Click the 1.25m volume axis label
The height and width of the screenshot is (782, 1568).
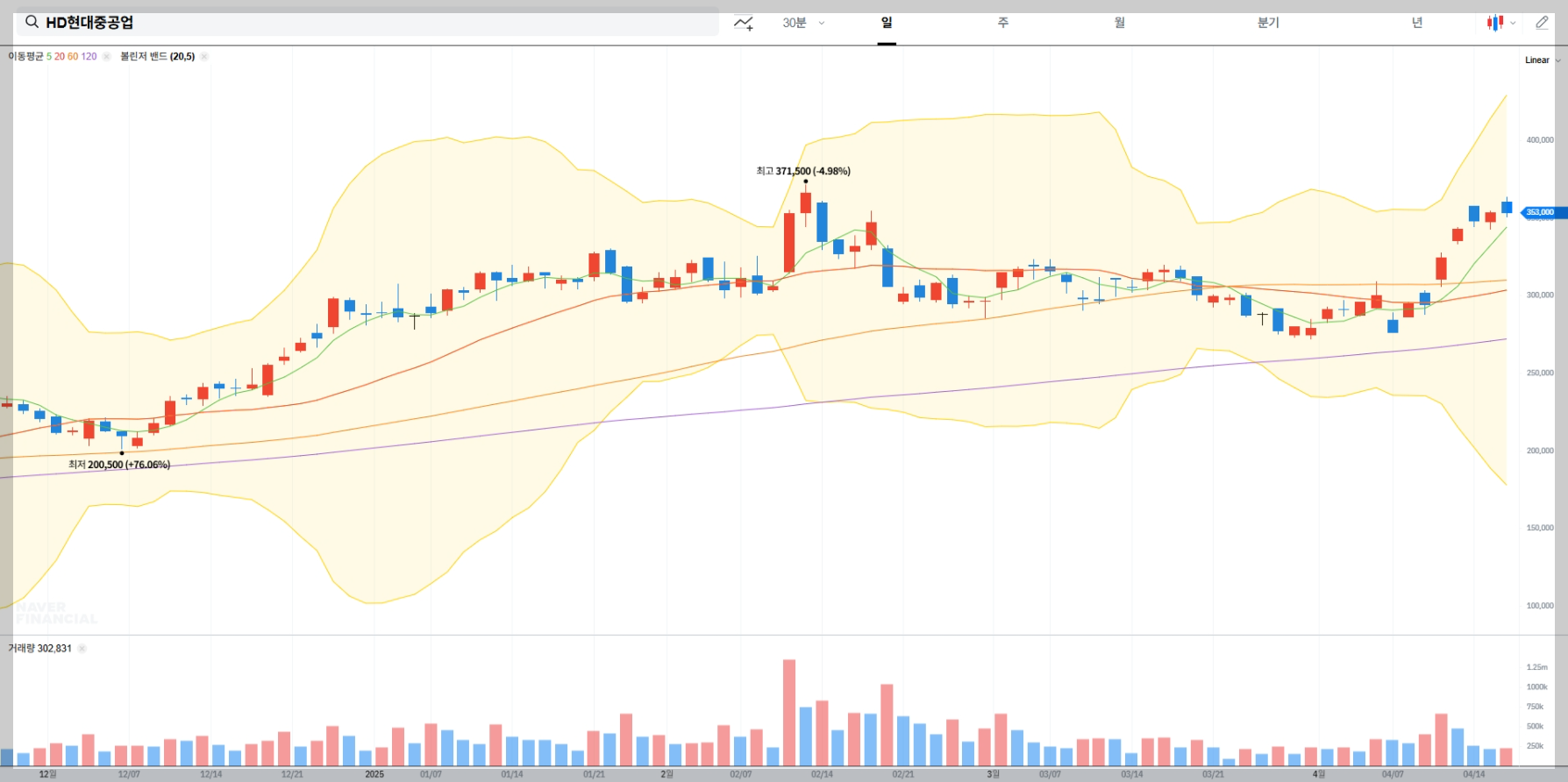(x=1537, y=667)
